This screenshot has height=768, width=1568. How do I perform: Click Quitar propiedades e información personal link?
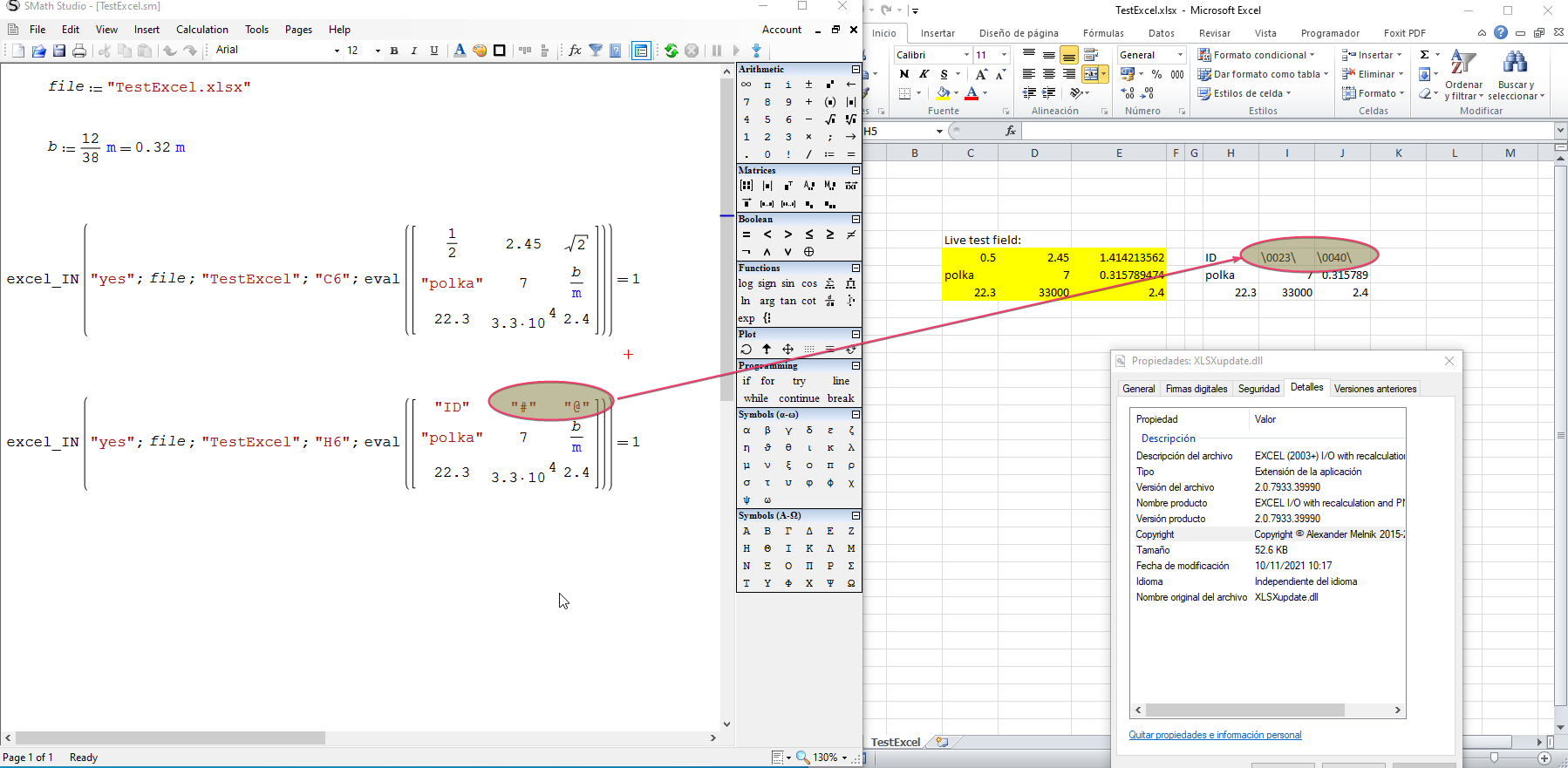pyautogui.click(x=1215, y=735)
